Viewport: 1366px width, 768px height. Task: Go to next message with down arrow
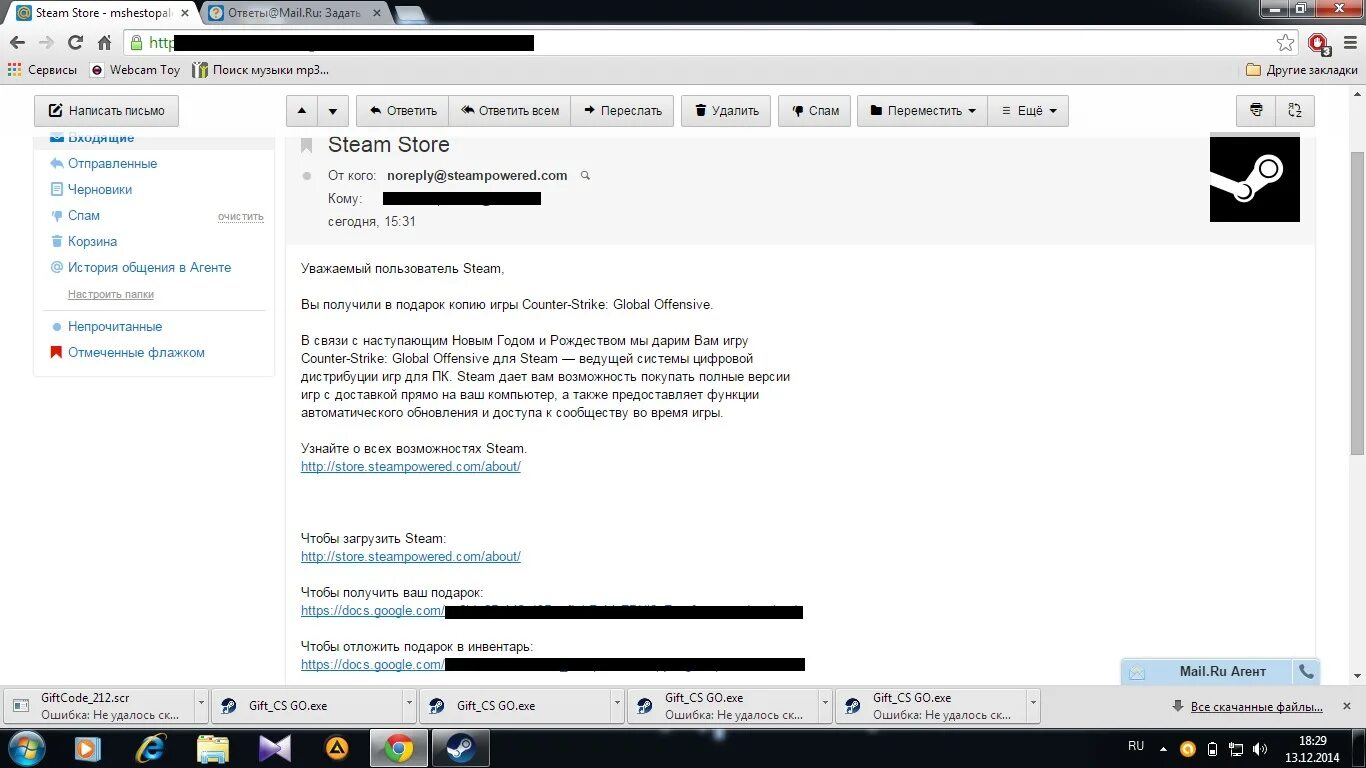(334, 111)
